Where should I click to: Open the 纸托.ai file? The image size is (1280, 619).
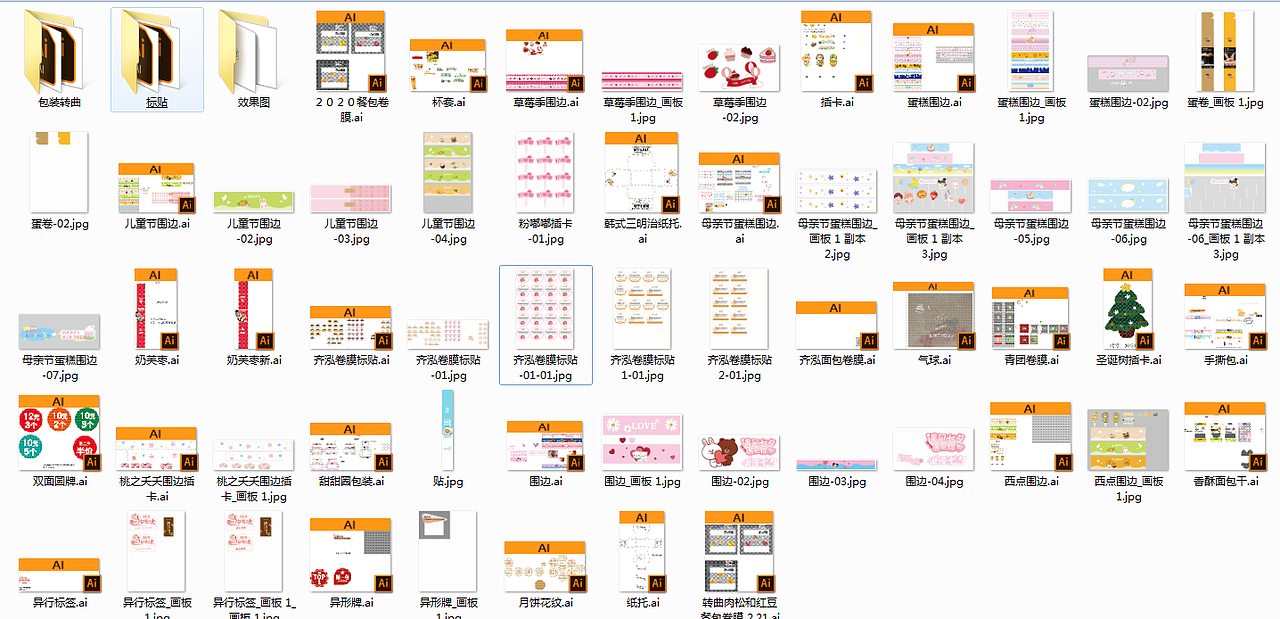click(x=641, y=550)
